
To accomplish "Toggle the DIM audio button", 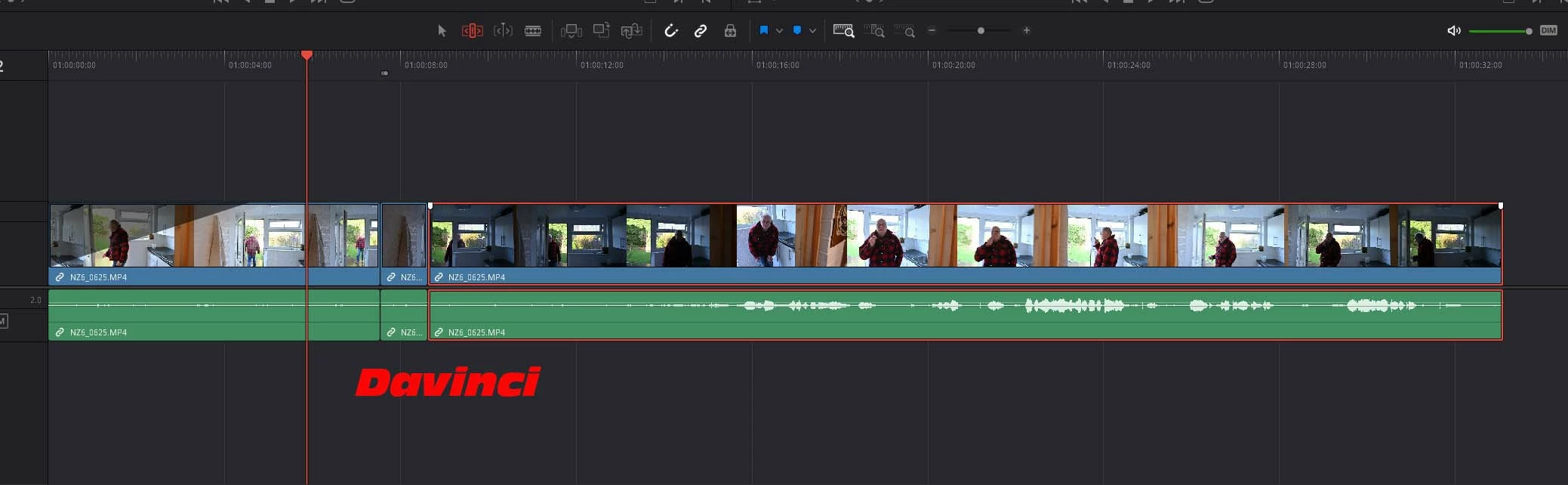I will 1548,30.
